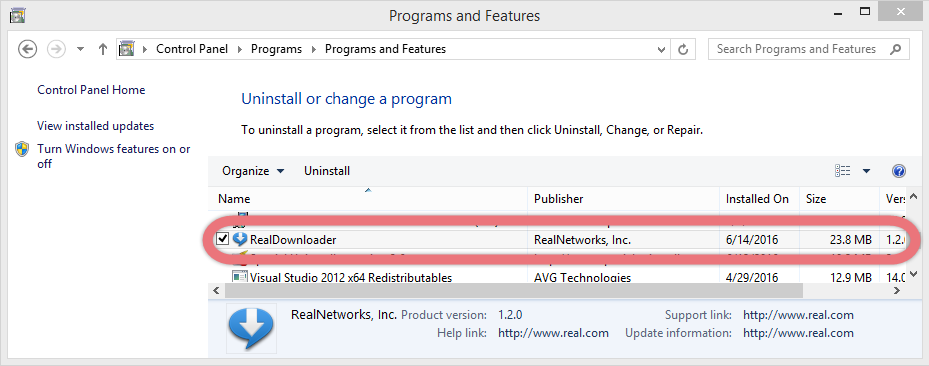929x366 pixels.
Task: Uncheck the RealDownloader checkbox
Action: tap(222, 239)
